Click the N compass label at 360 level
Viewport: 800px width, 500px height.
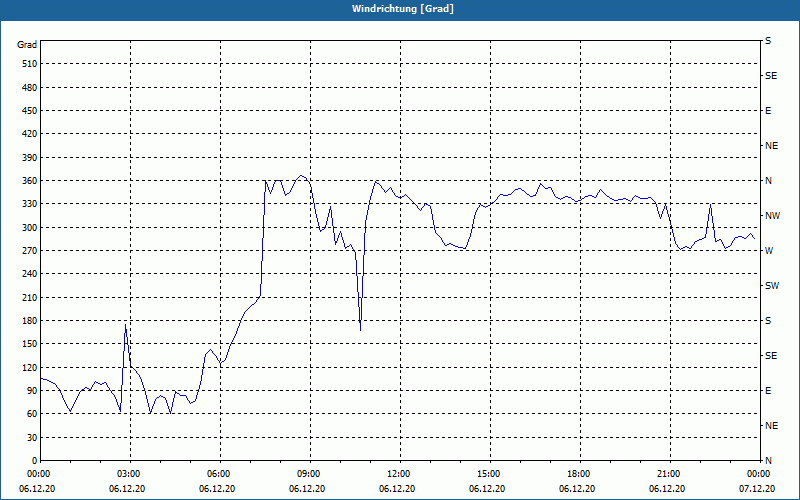click(768, 181)
